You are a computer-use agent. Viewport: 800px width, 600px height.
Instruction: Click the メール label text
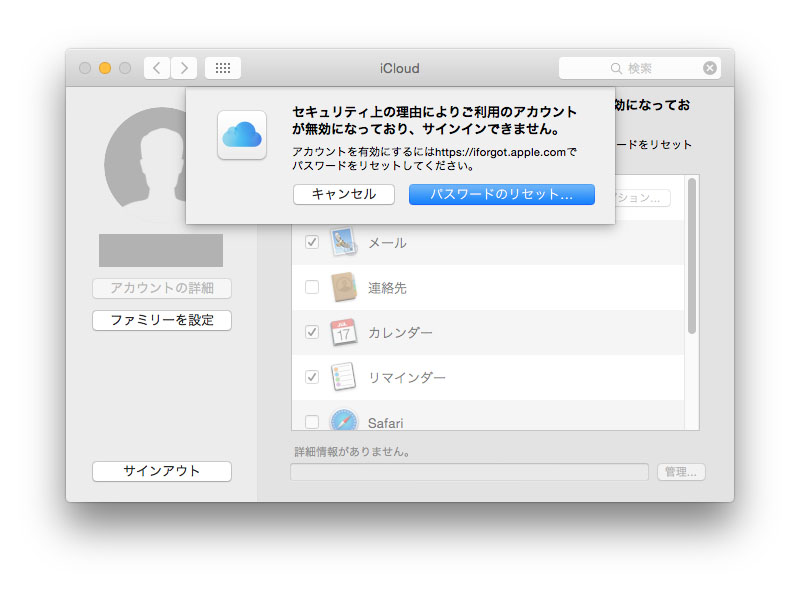coord(388,243)
